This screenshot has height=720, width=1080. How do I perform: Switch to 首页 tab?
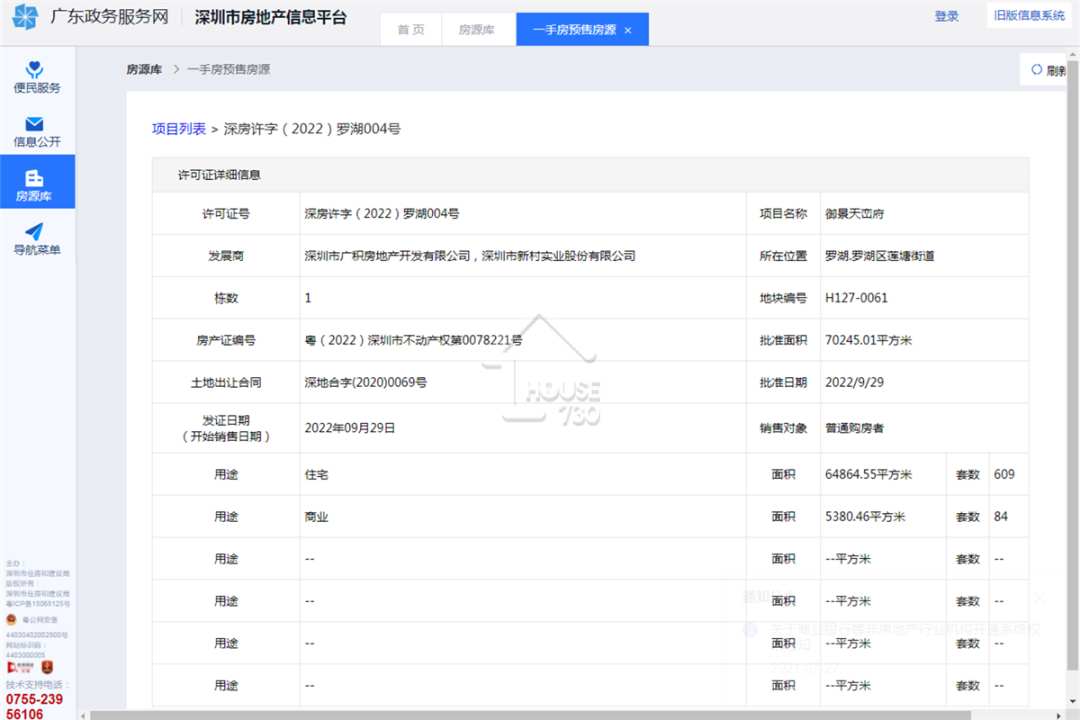tap(411, 30)
